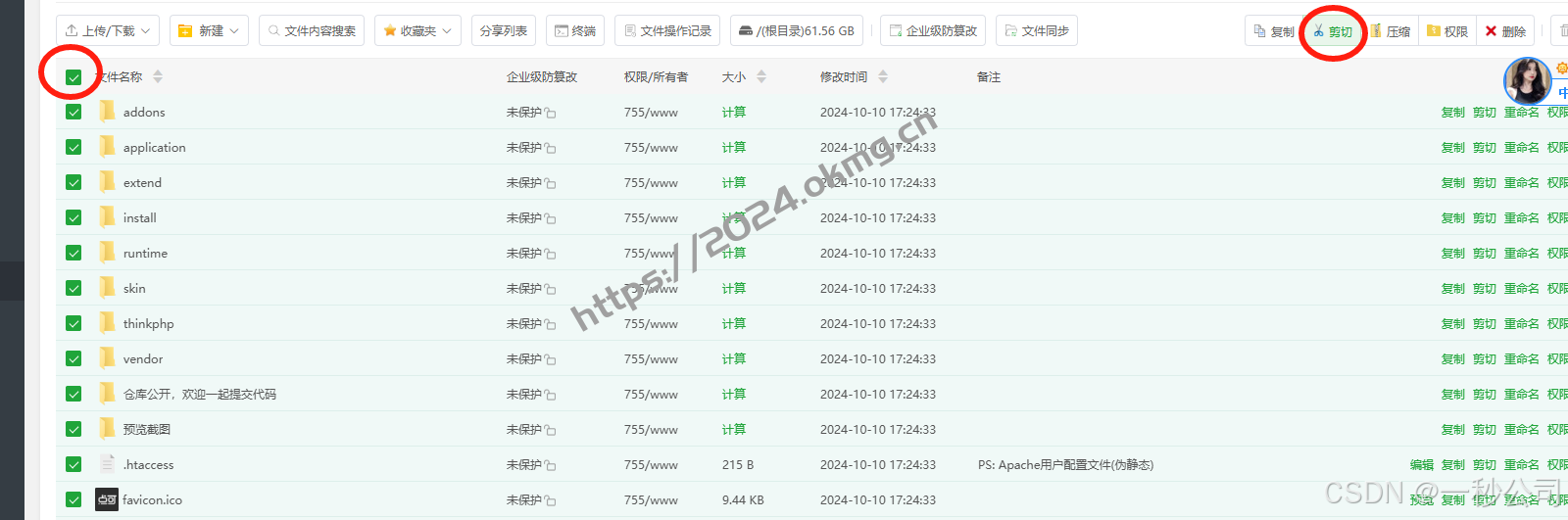Image resolution: width=1568 pixels, height=520 pixels.
Task: Click the 文件内容搜索 button
Action: (x=312, y=30)
